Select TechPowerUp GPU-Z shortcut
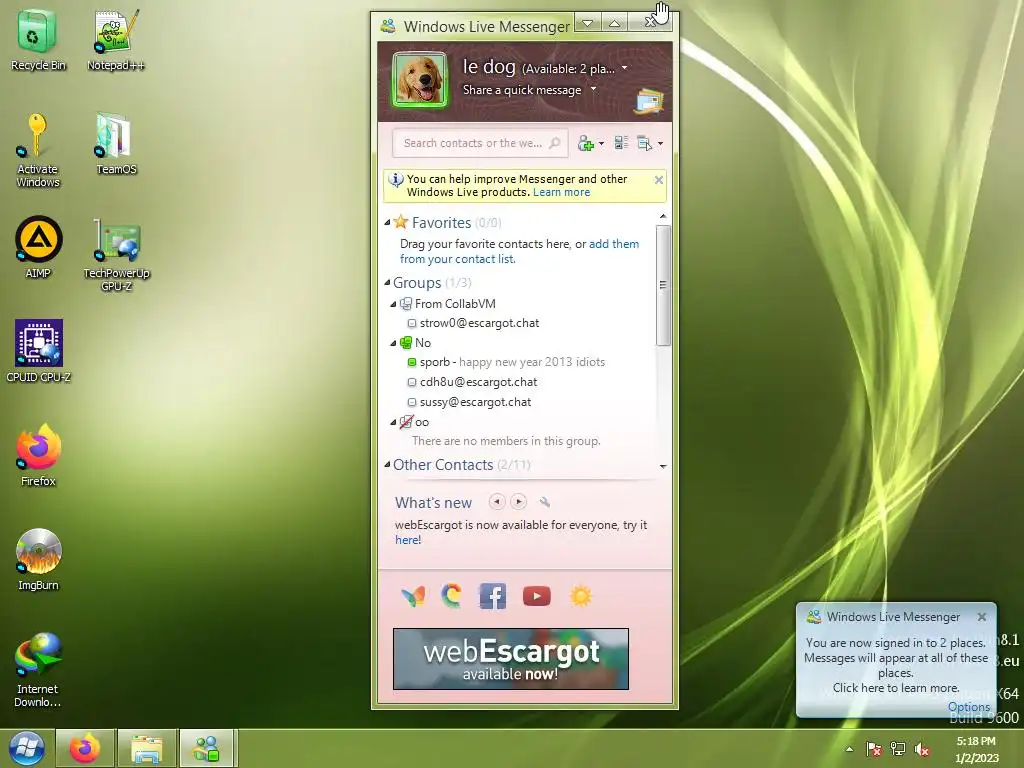The image size is (1024, 768). [x=116, y=255]
